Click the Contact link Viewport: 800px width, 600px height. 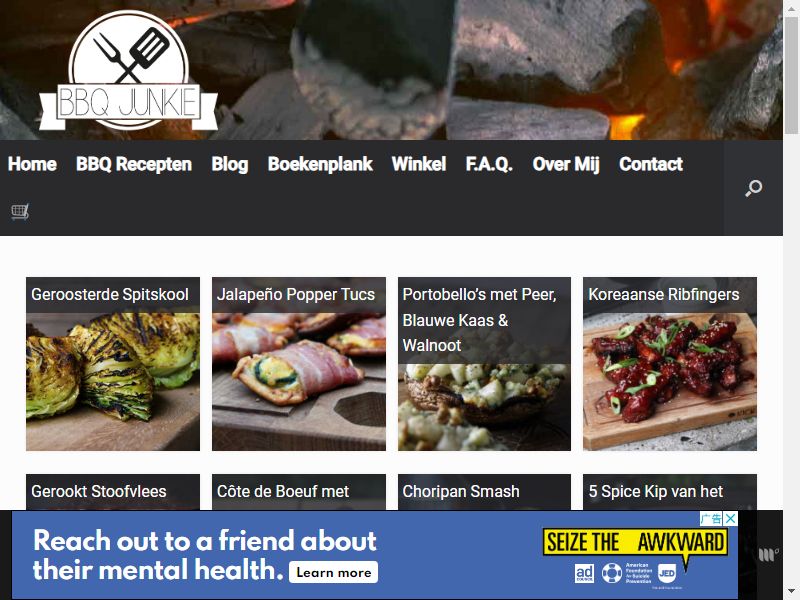[x=651, y=164]
